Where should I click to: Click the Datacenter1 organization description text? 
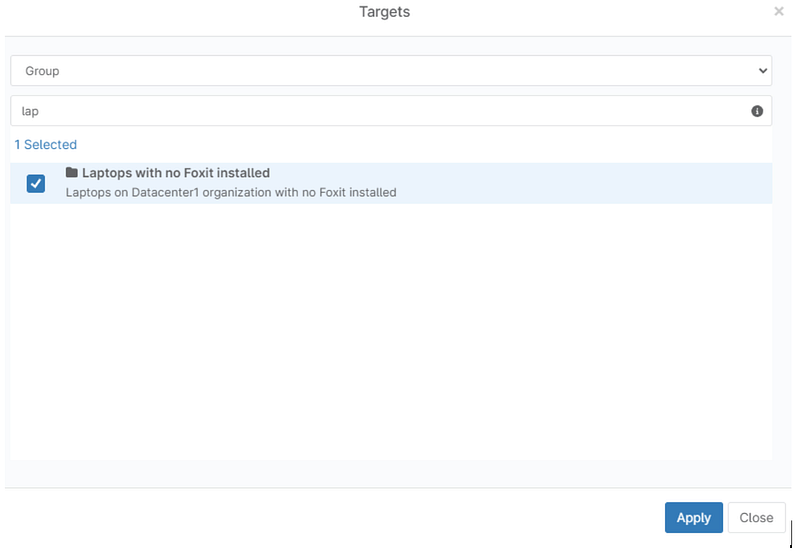[x=231, y=192]
